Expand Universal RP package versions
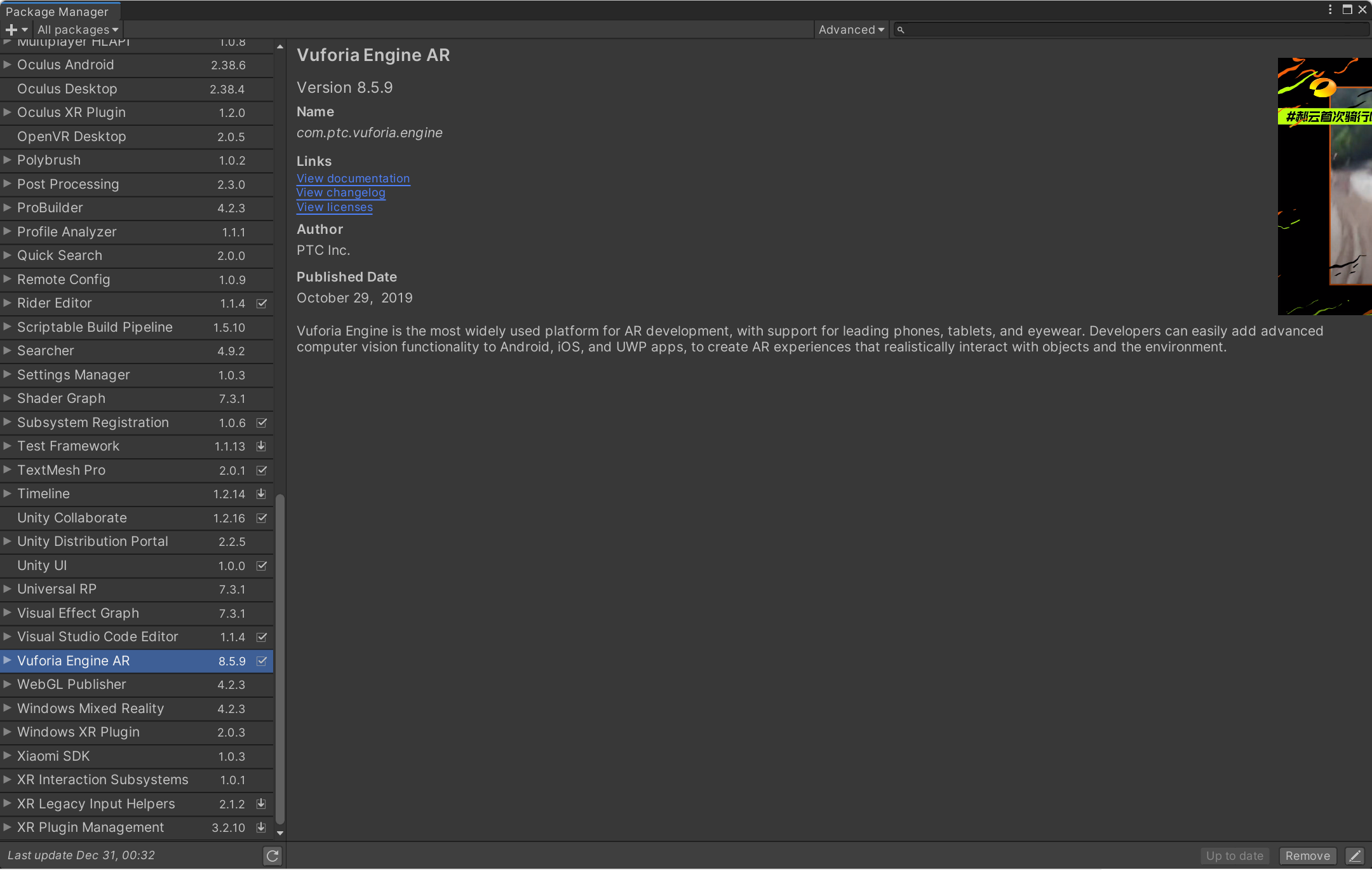The height and width of the screenshot is (870, 1372). coord(8,589)
